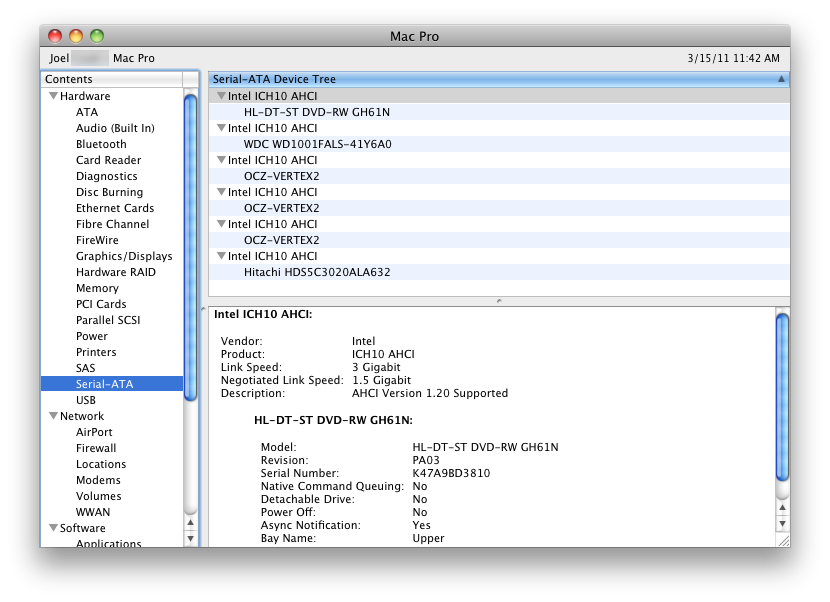This screenshot has width=830, height=602.
Task: Select Printers in the sidebar
Action: (x=96, y=352)
